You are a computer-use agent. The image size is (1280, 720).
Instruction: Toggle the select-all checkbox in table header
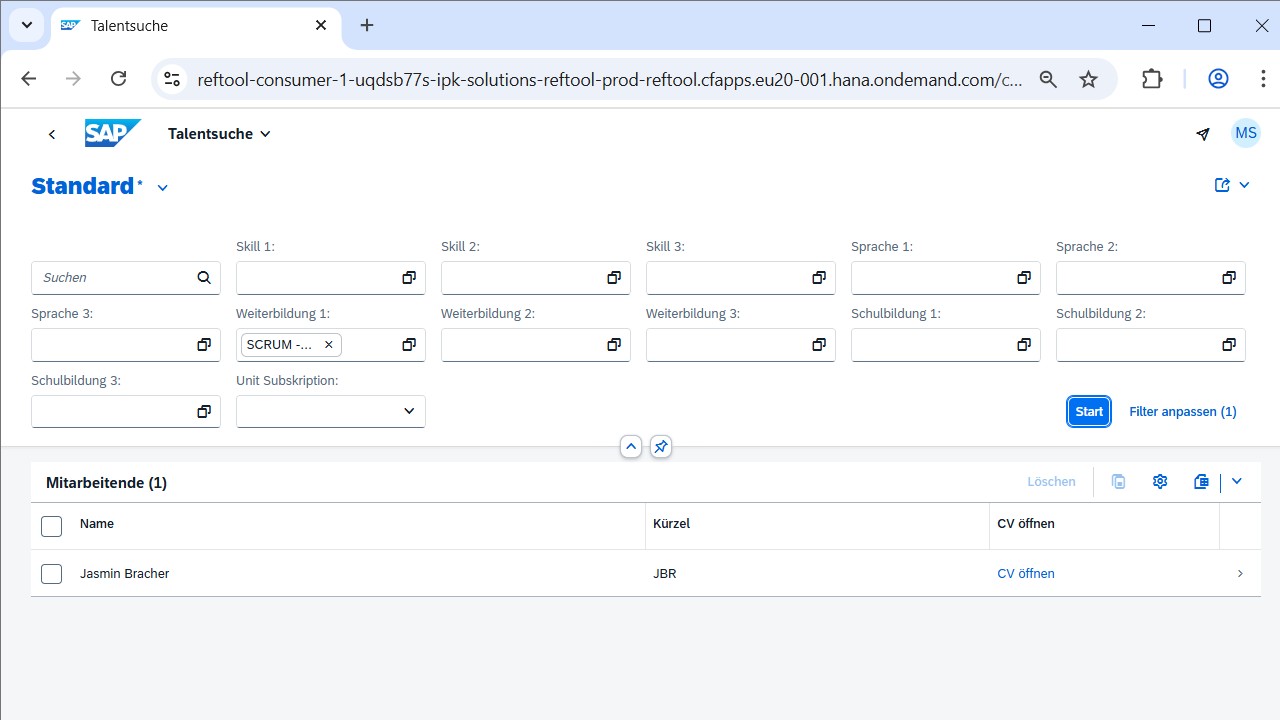(x=52, y=525)
